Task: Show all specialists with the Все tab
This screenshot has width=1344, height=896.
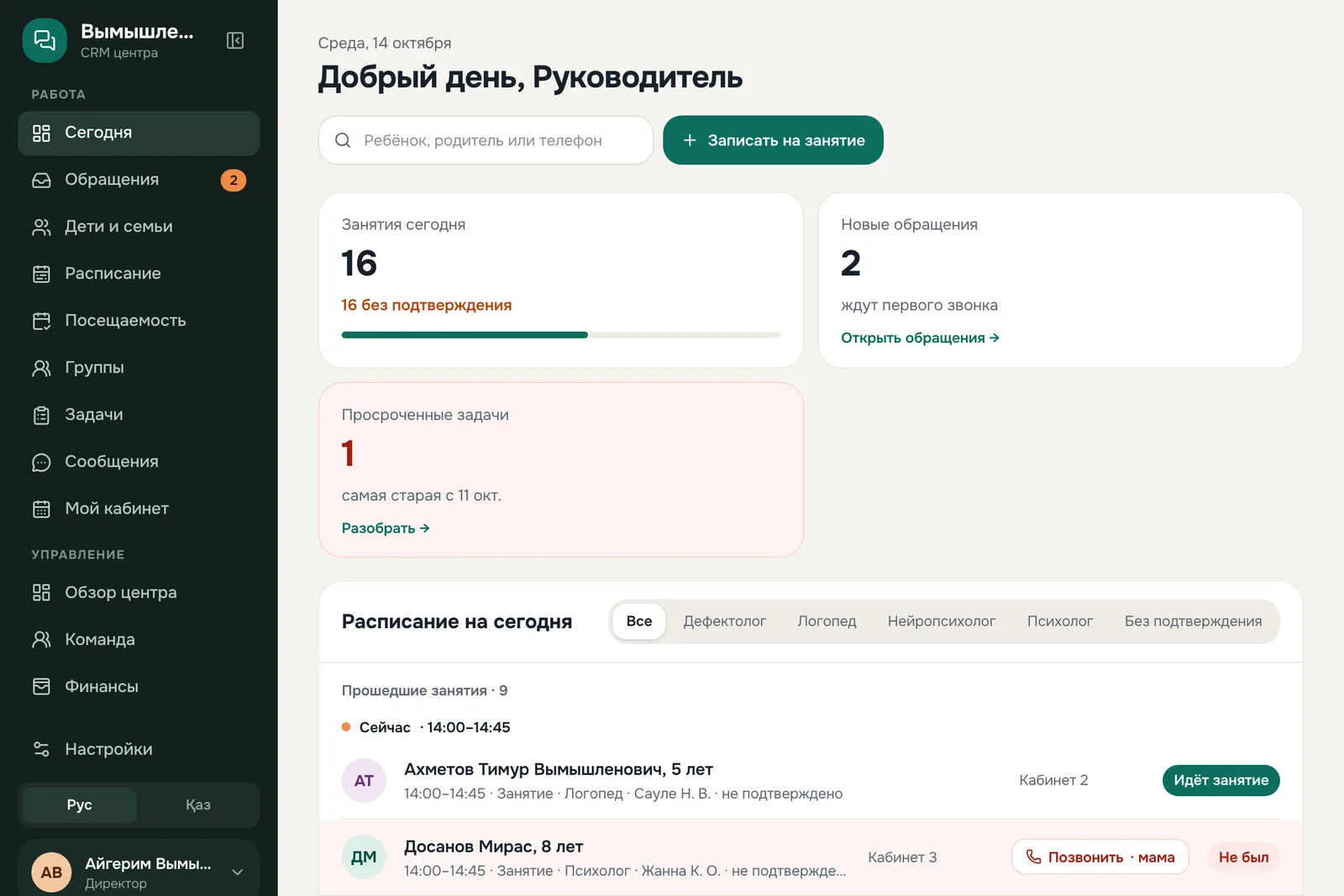Action: [x=639, y=621]
